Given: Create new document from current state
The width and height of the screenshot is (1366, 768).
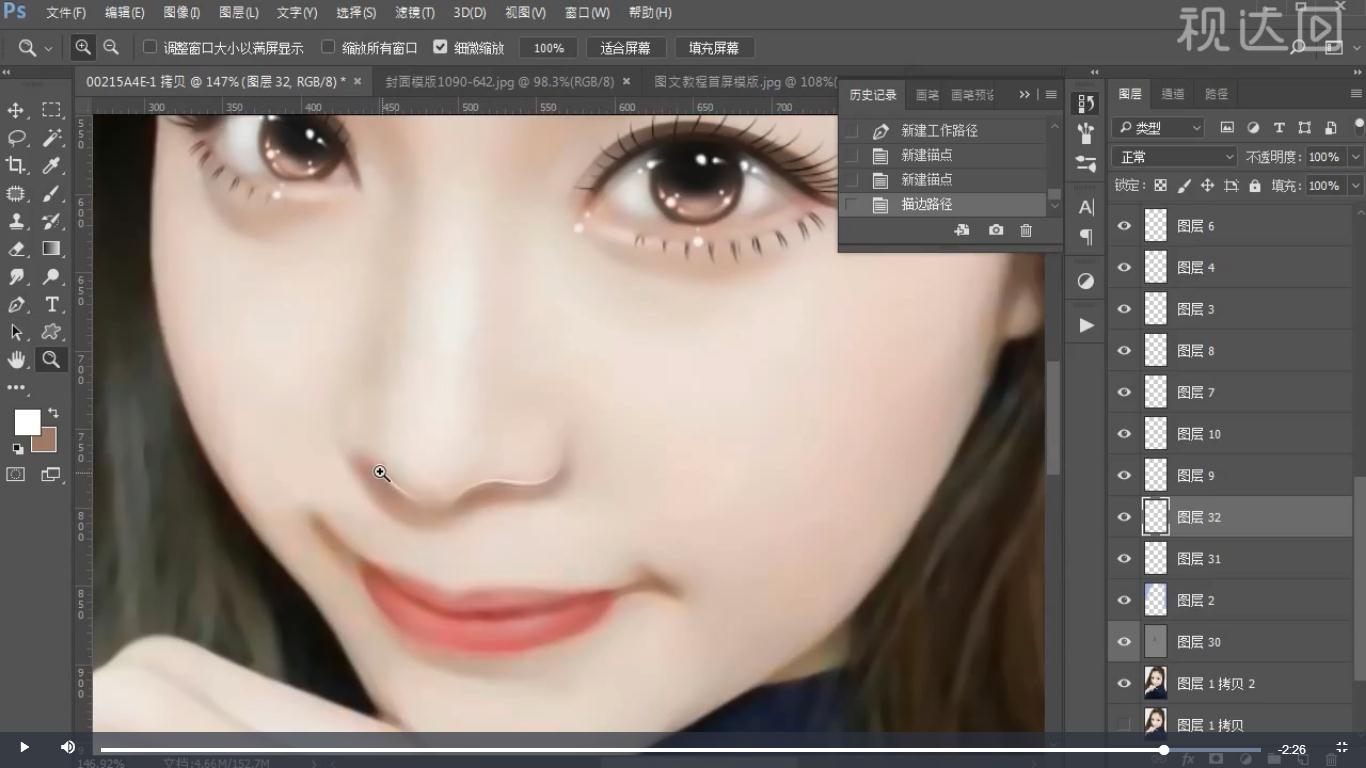Looking at the screenshot, I should [962, 230].
